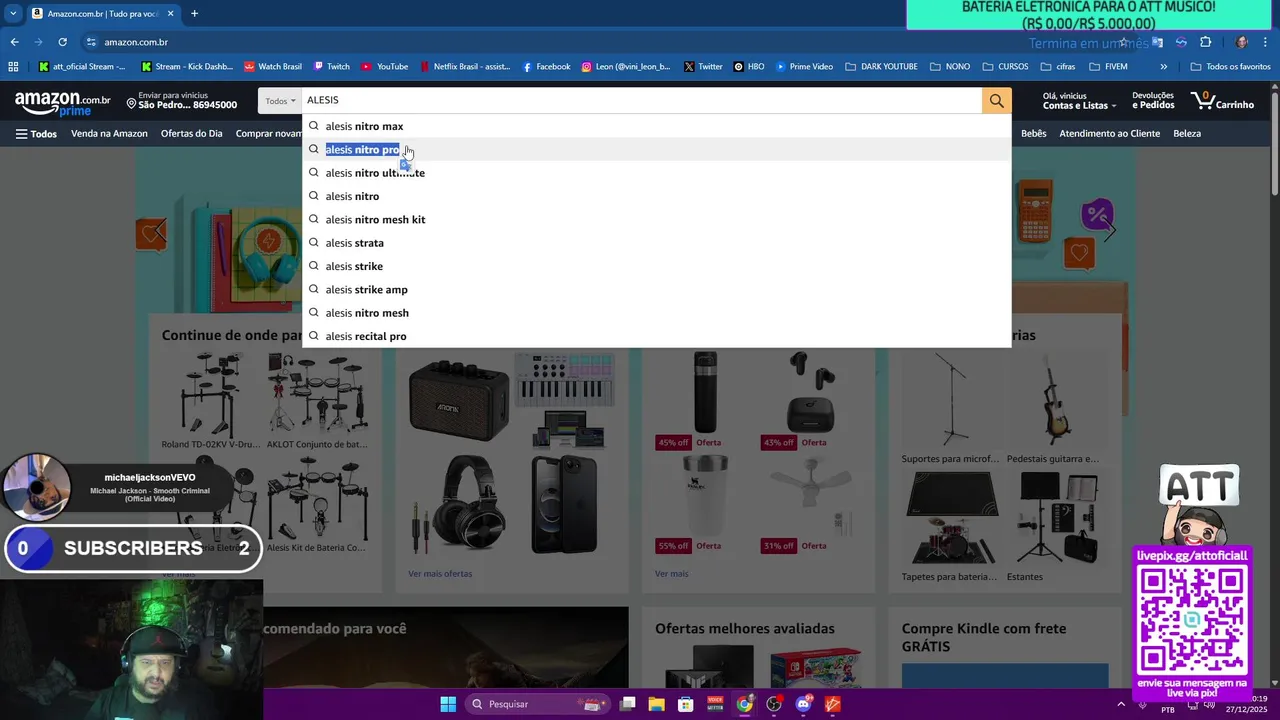
Task: Expand the Todos search category dropdown
Action: 280,100
